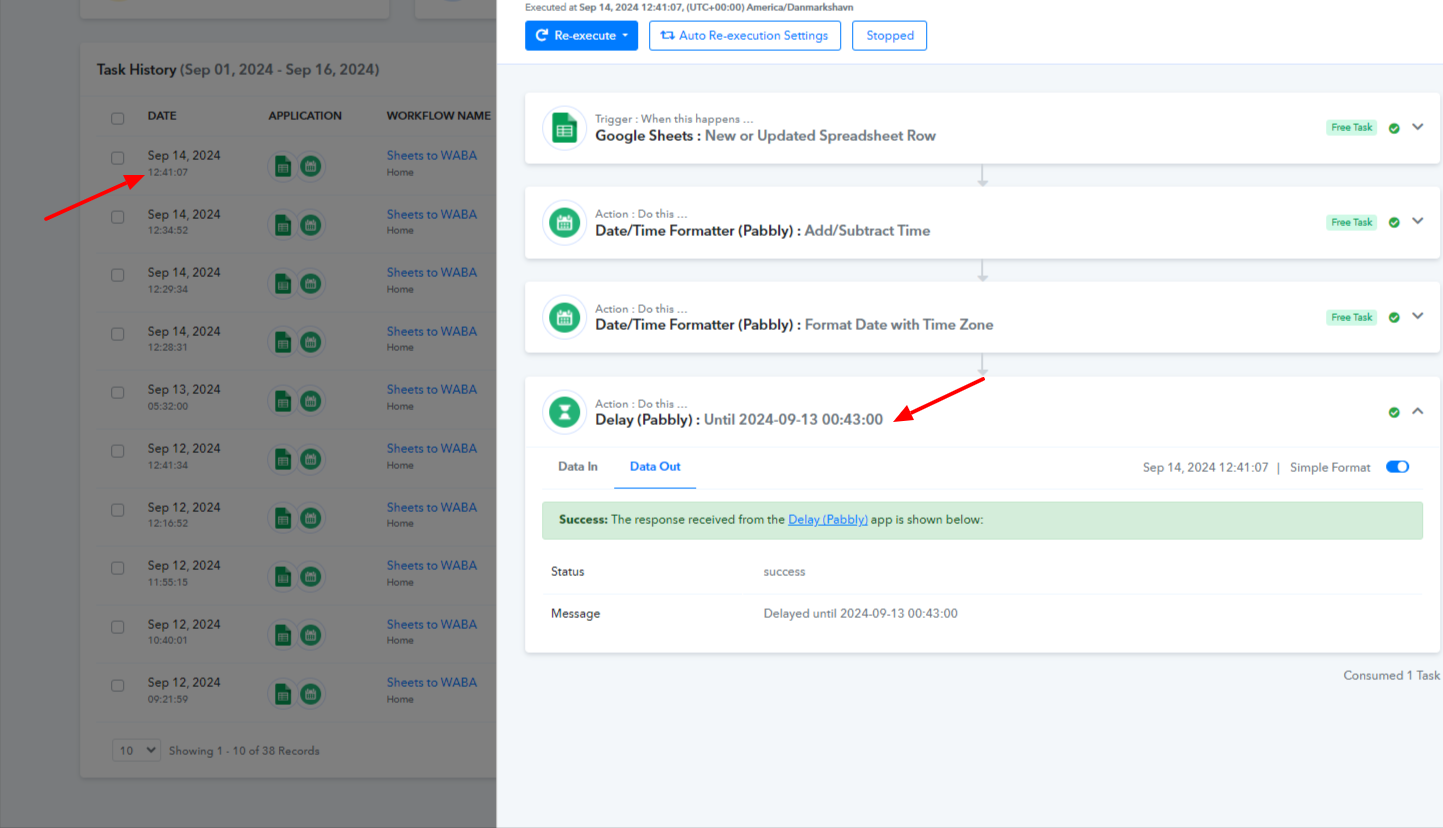Image resolution: width=1443 pixels, height=828 pixels.
Task: Click Date/Time icon in the 12:34:52 history row
Action: [x=310, y=225]
